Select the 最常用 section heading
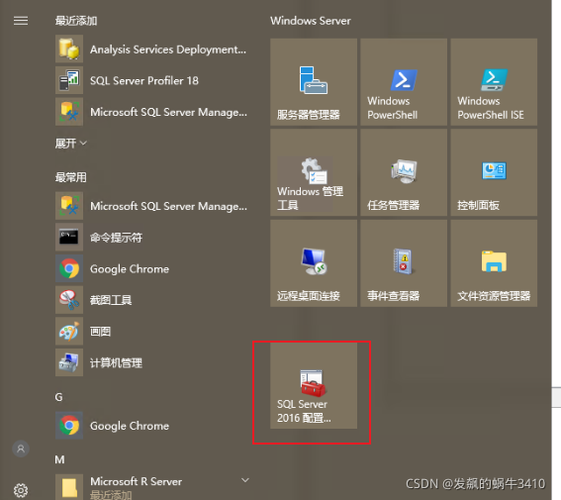 [x=70, y=177]
